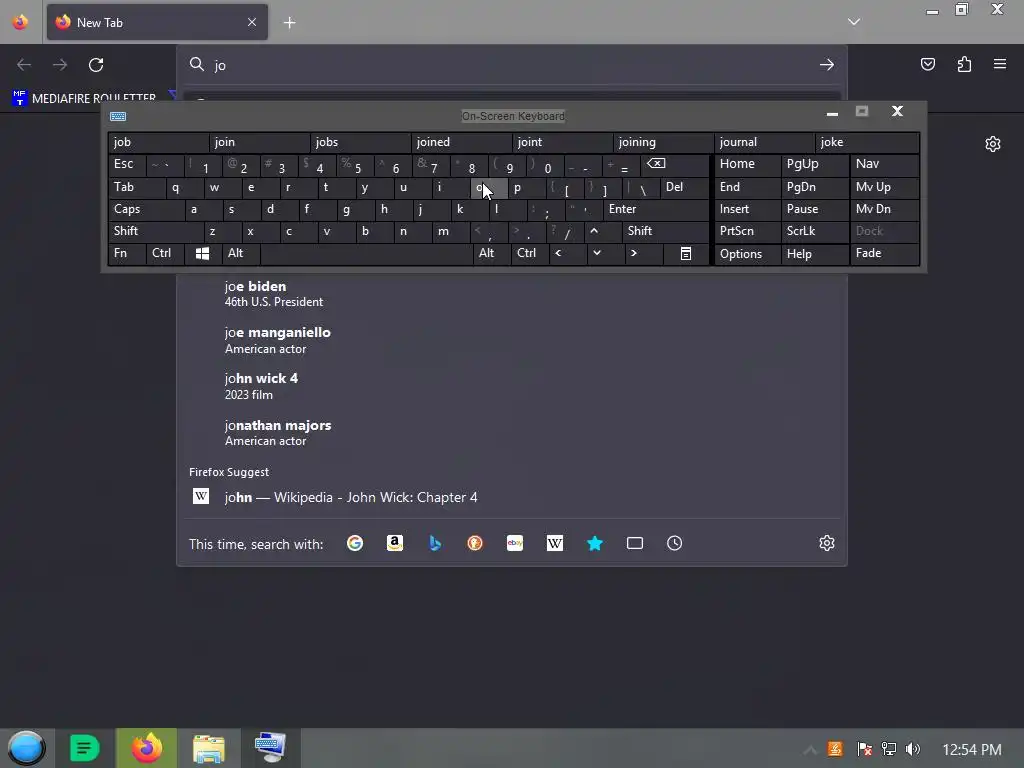Open Firefox from the taskbar
This screenshot has height=768, width=1024.
click(x=147, y=748)
